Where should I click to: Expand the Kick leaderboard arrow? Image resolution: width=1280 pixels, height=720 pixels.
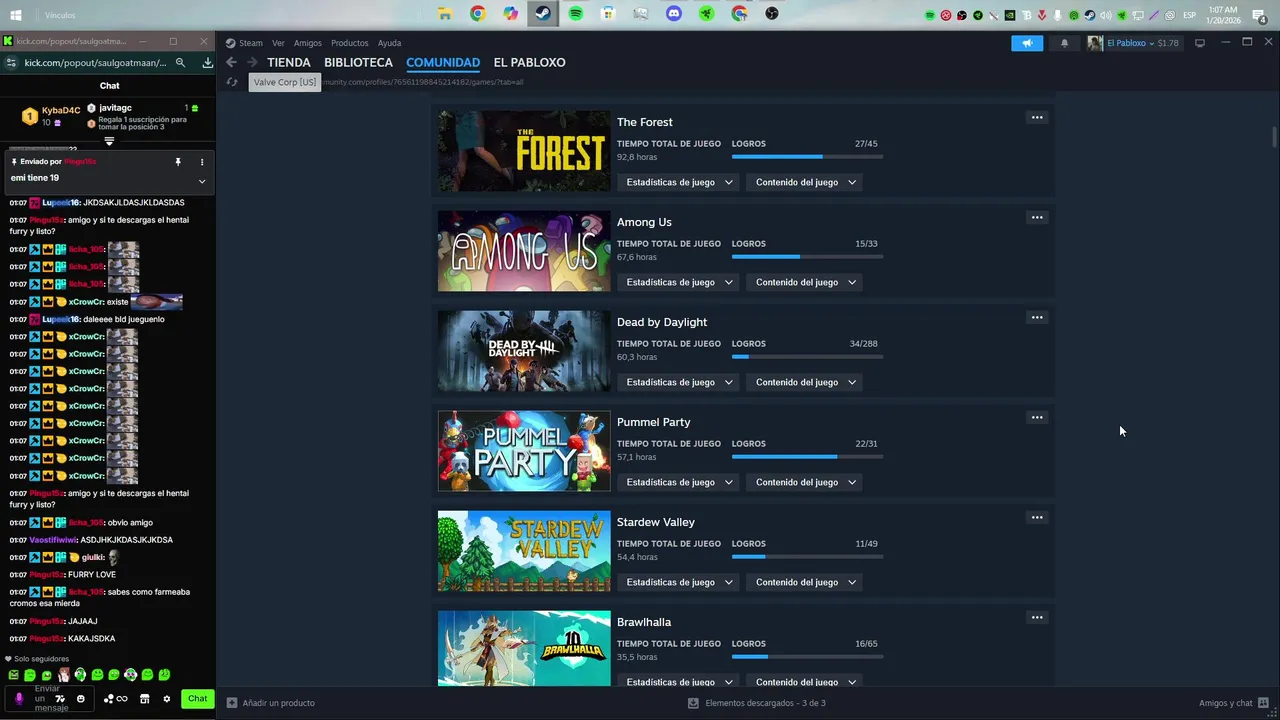click(109, 141)
